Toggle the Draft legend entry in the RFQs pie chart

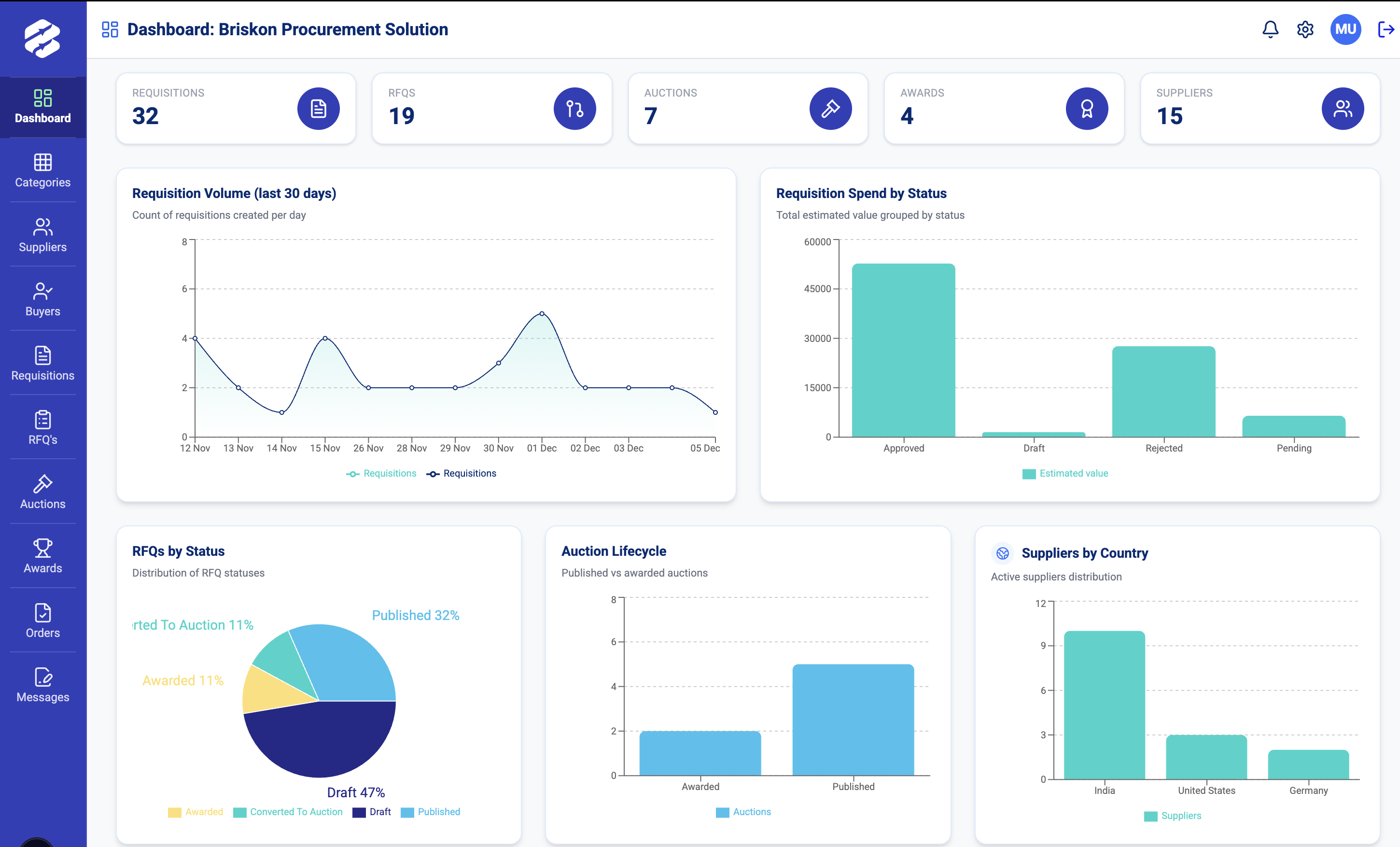[x=372, y=812]
